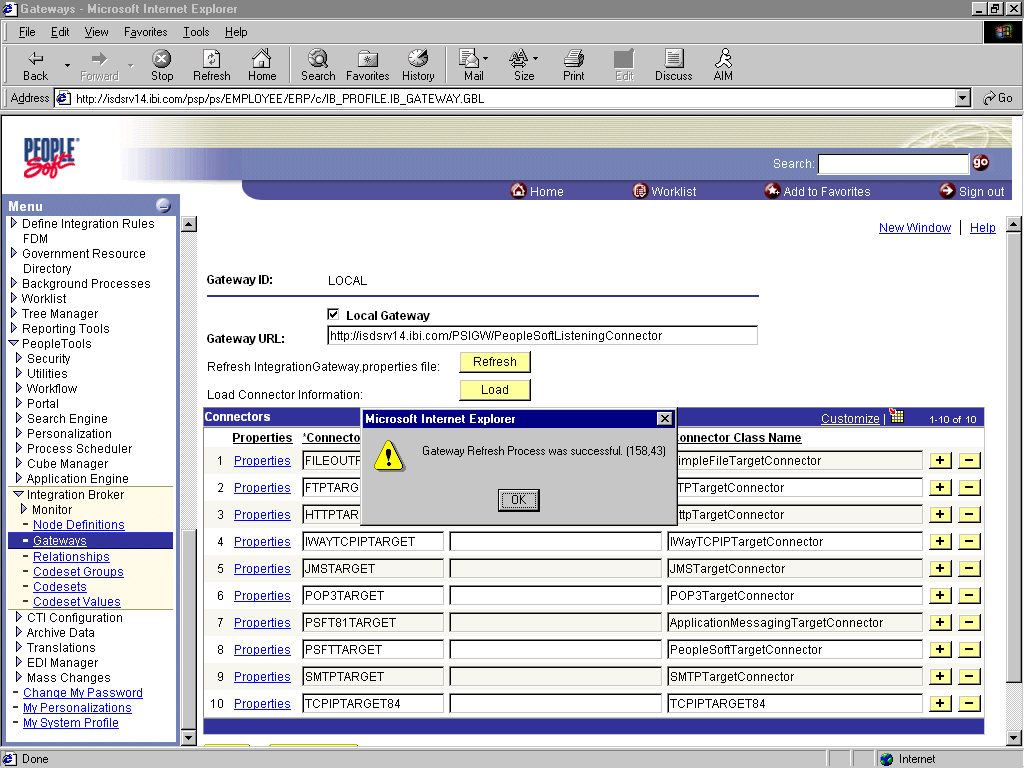Collapse the Menu panel with minimize icon

tap(163, 206)
